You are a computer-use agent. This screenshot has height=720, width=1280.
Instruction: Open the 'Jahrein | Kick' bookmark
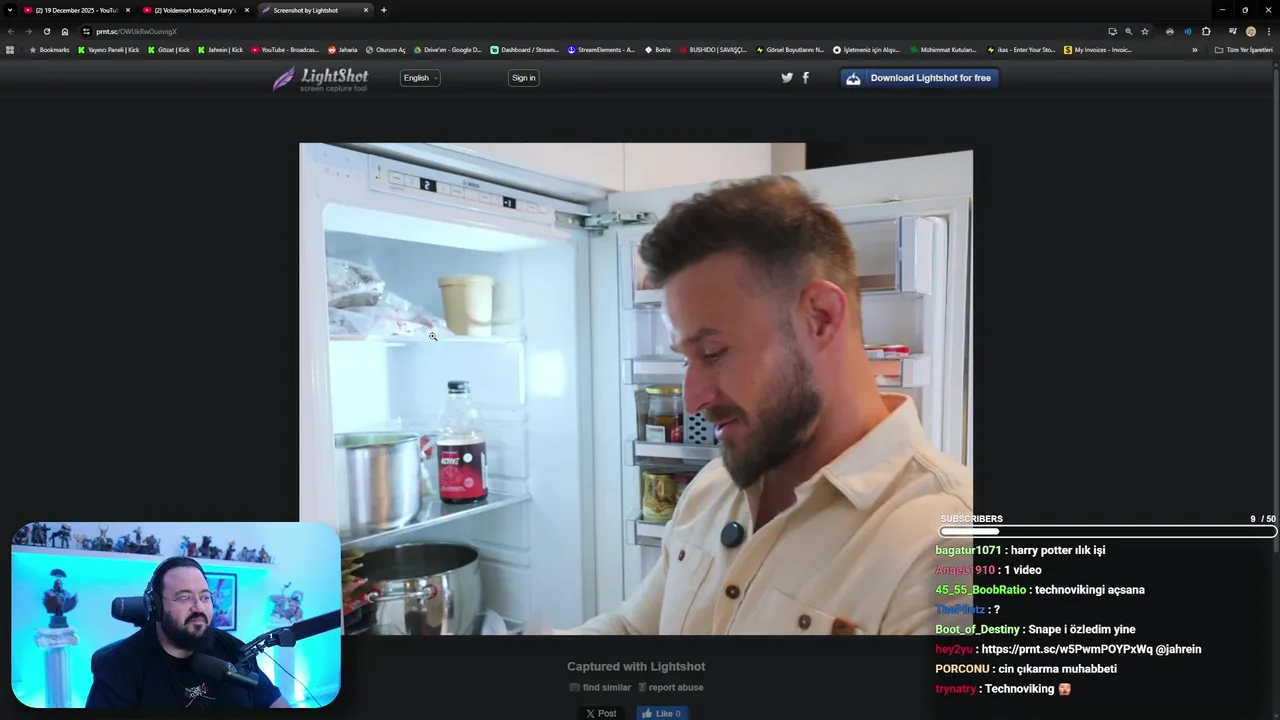(x=221, y=49)
